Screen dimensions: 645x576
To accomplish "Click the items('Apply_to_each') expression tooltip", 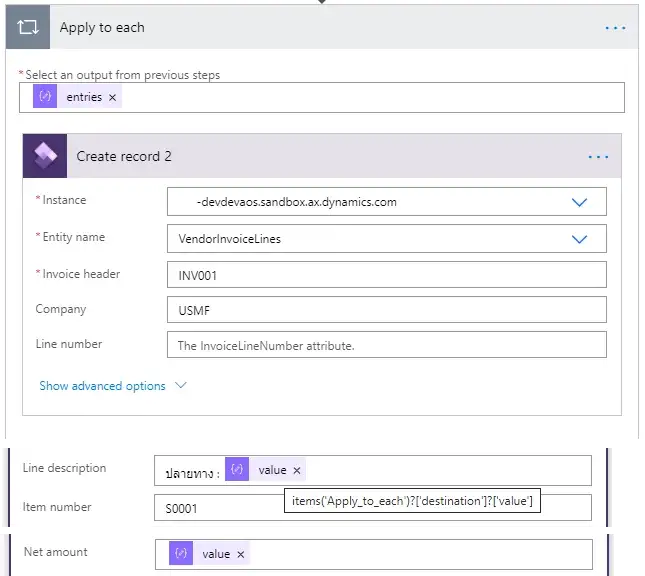I will point(412,501).
